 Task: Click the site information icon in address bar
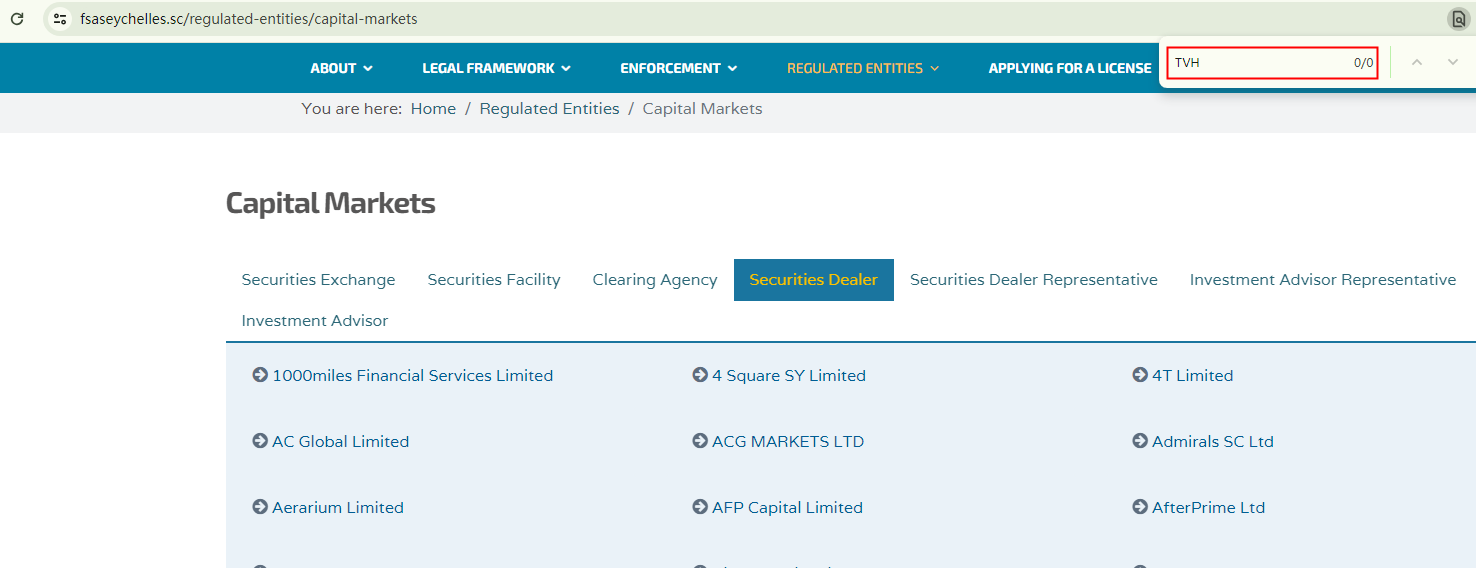click(60, 19)
